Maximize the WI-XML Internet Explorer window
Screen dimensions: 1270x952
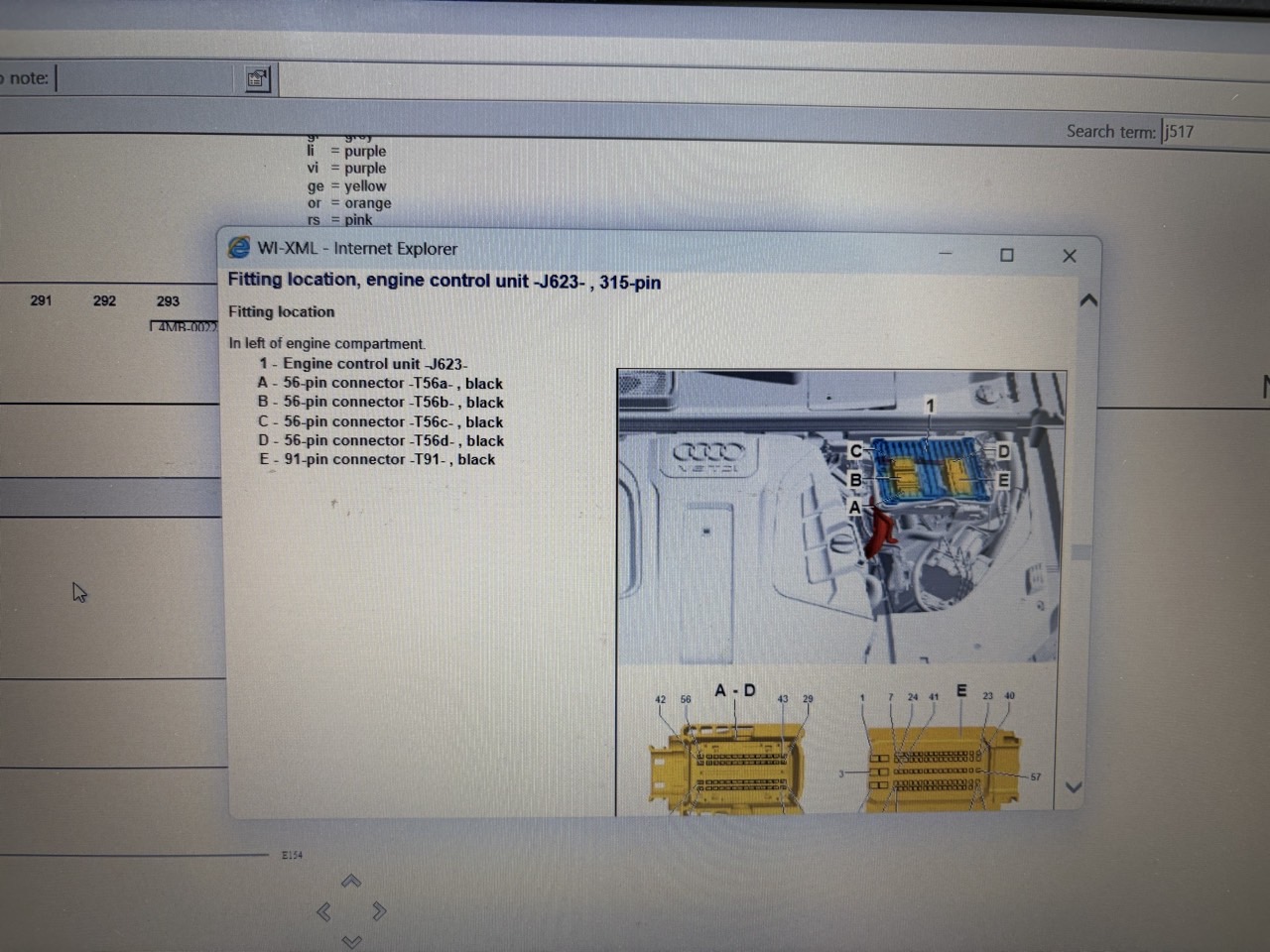[1007, 255]
